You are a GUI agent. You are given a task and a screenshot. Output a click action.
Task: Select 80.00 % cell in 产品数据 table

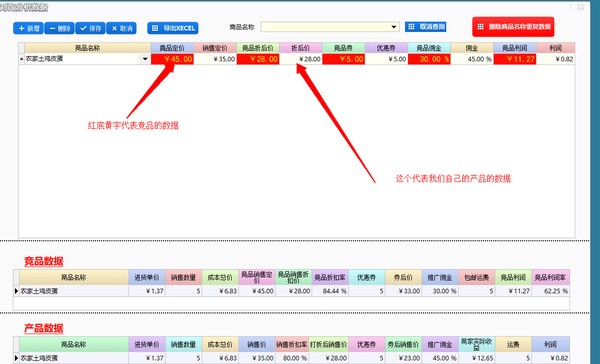click(x=292, y=358)
